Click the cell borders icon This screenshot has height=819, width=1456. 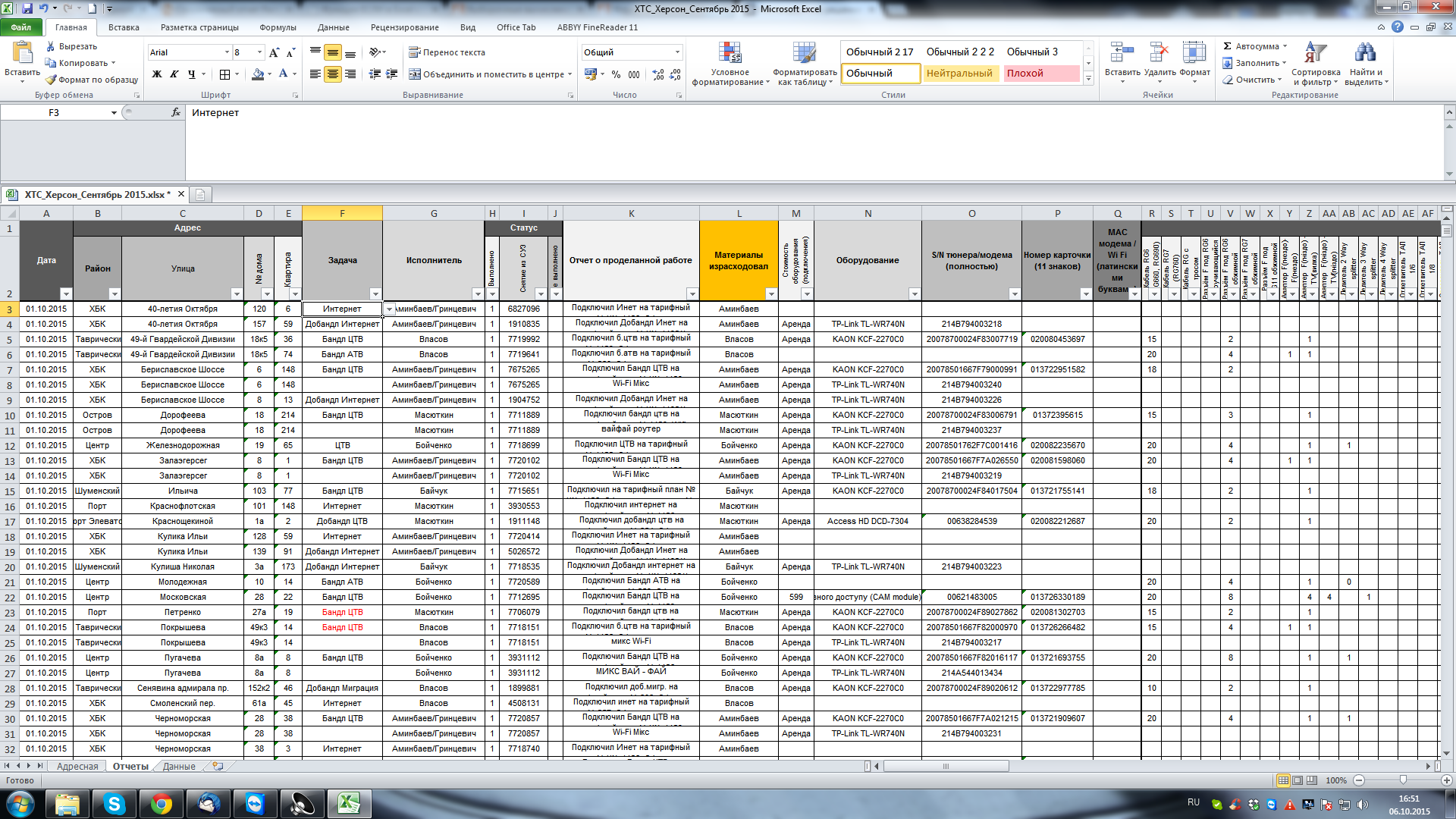(224, 74)
